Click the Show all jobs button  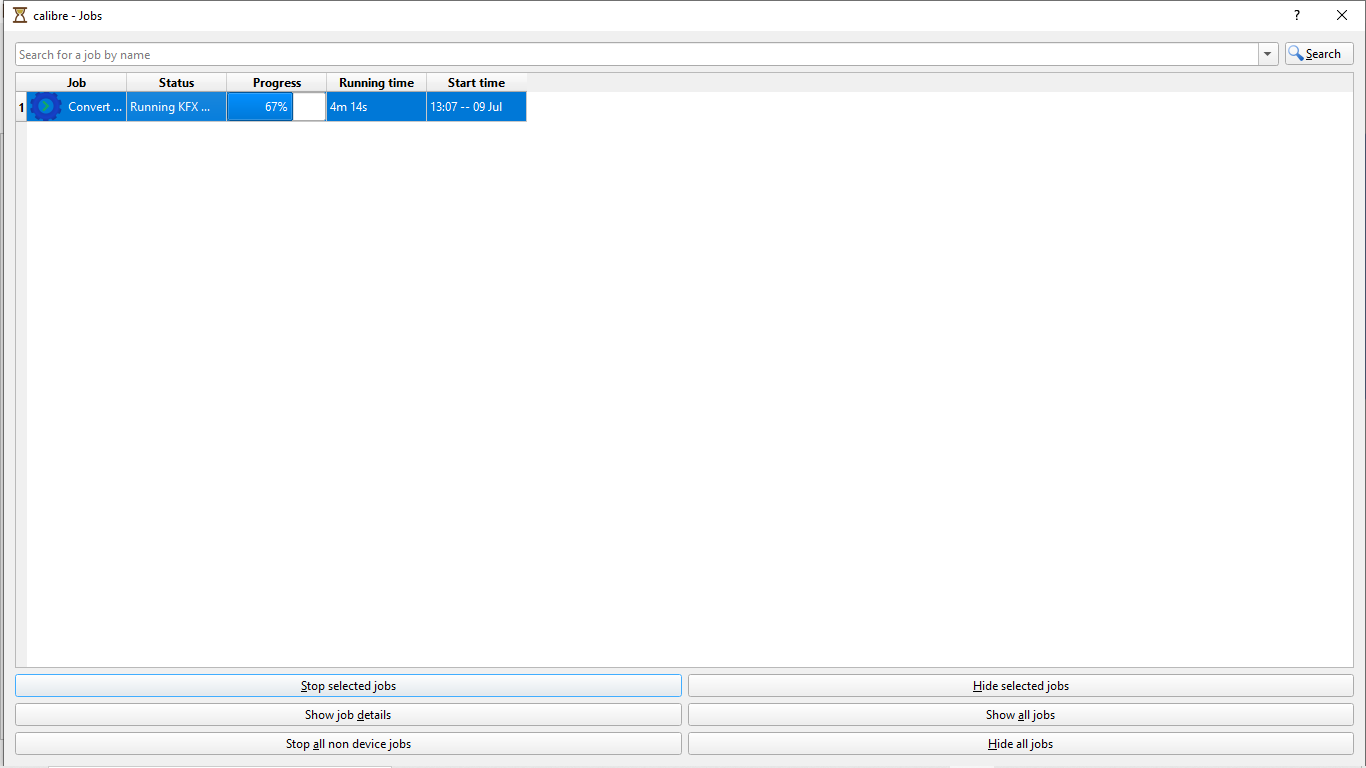point(1021,715)
